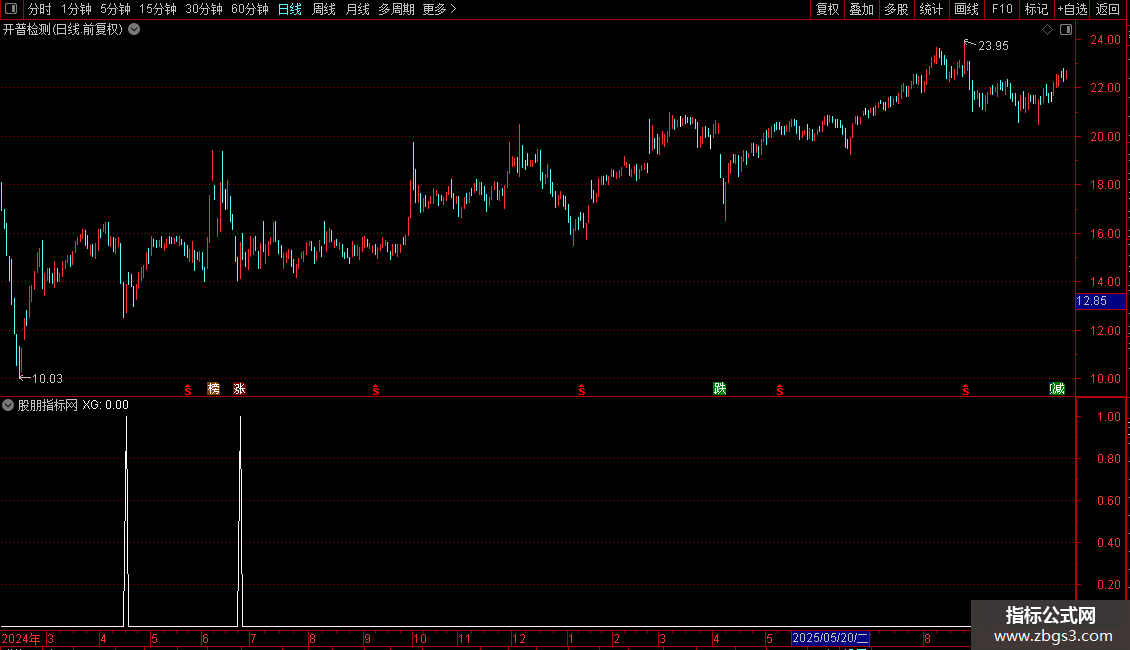Click the 返回 back button
The height and width of the screenshot is (650, 1130).
(1108, 9)
